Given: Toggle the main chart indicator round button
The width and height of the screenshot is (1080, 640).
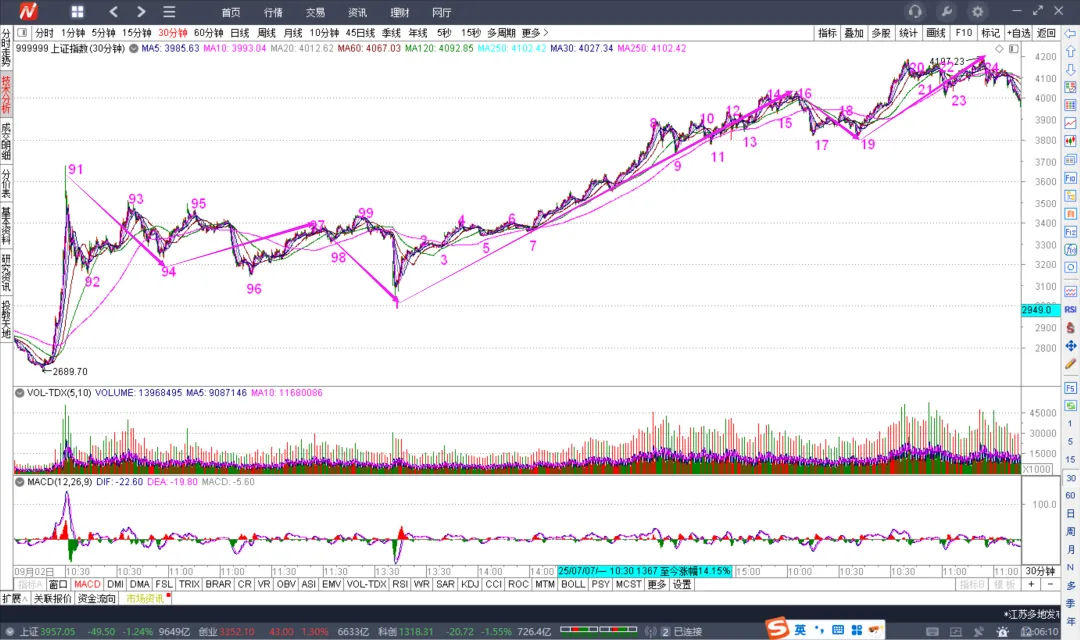Looking at the screenshot, I should pos(134,49).
